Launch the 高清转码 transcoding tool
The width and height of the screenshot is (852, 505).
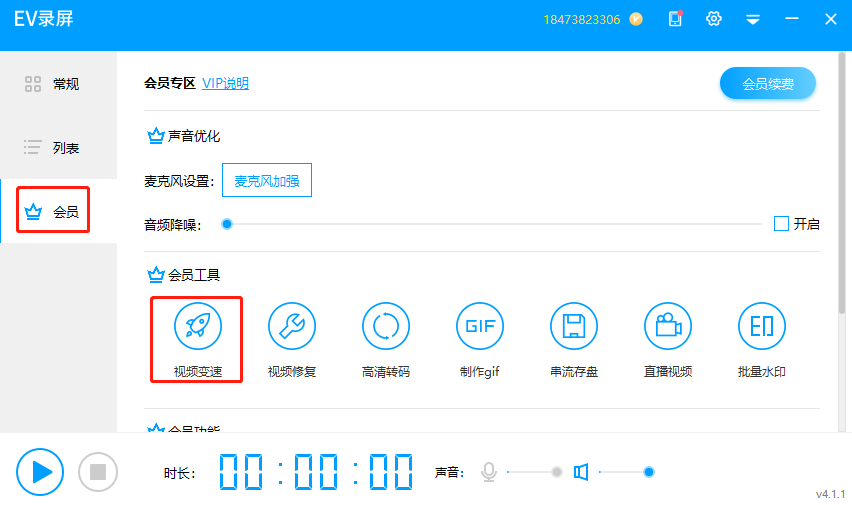click(x=386, y=340)
